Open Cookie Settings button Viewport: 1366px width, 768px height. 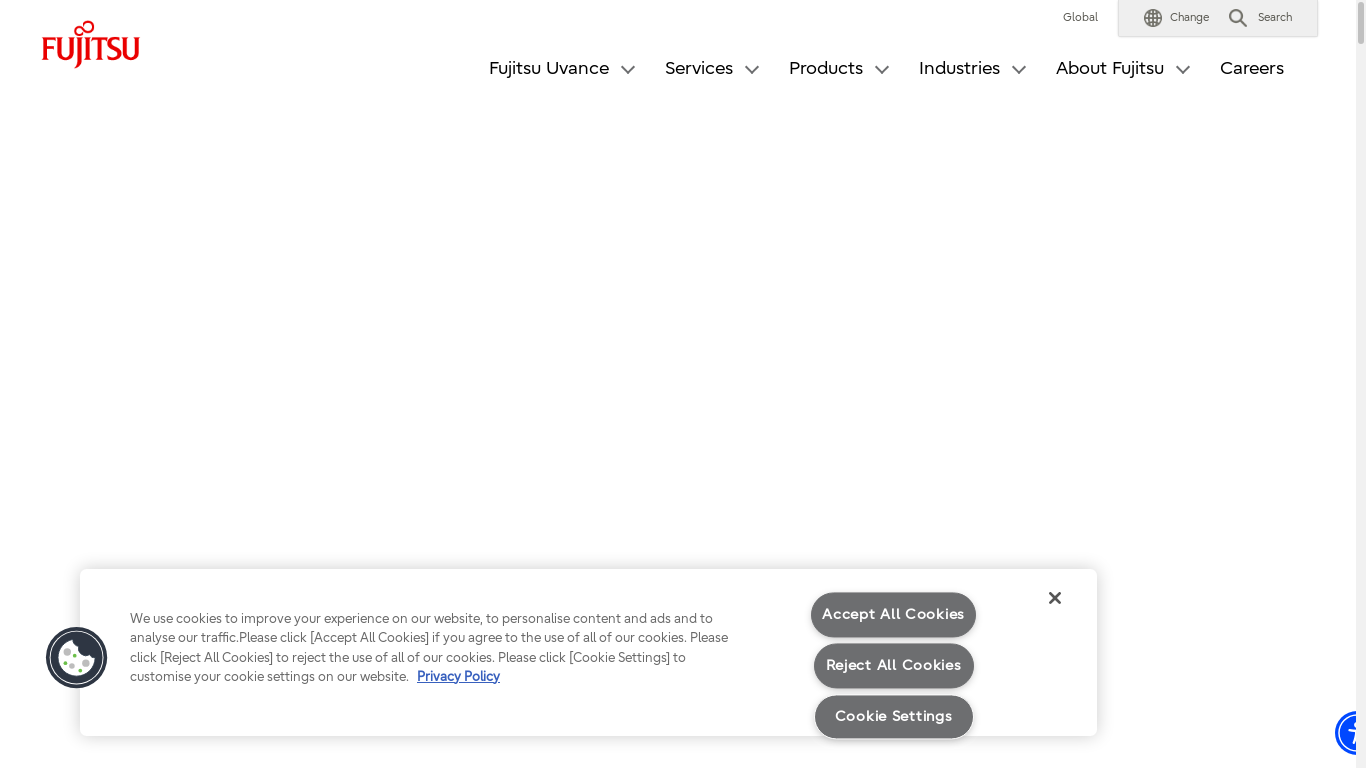point(893,717)
